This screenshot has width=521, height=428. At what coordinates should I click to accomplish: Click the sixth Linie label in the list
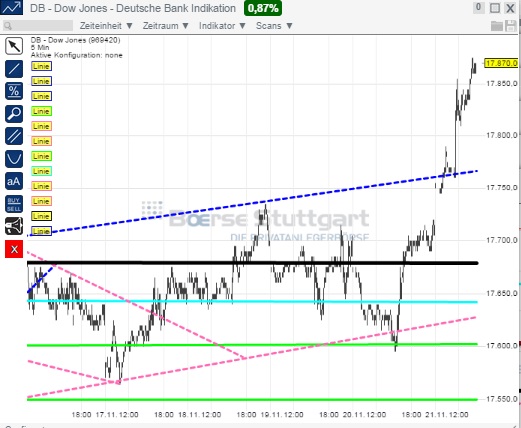[x=41, y=141]
